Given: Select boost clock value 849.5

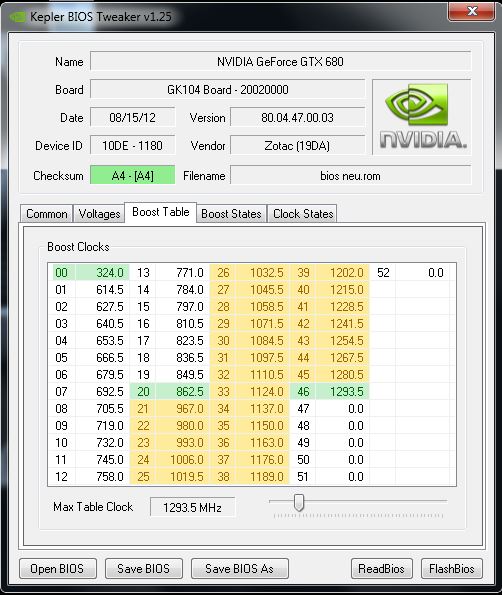Looking at the screenshot, I should pos(183,375).
